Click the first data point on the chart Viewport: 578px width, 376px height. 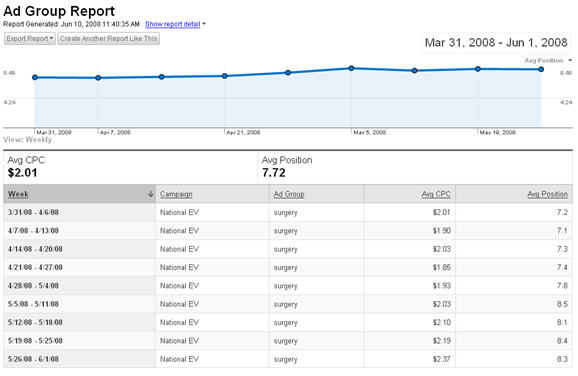point(35,77)
